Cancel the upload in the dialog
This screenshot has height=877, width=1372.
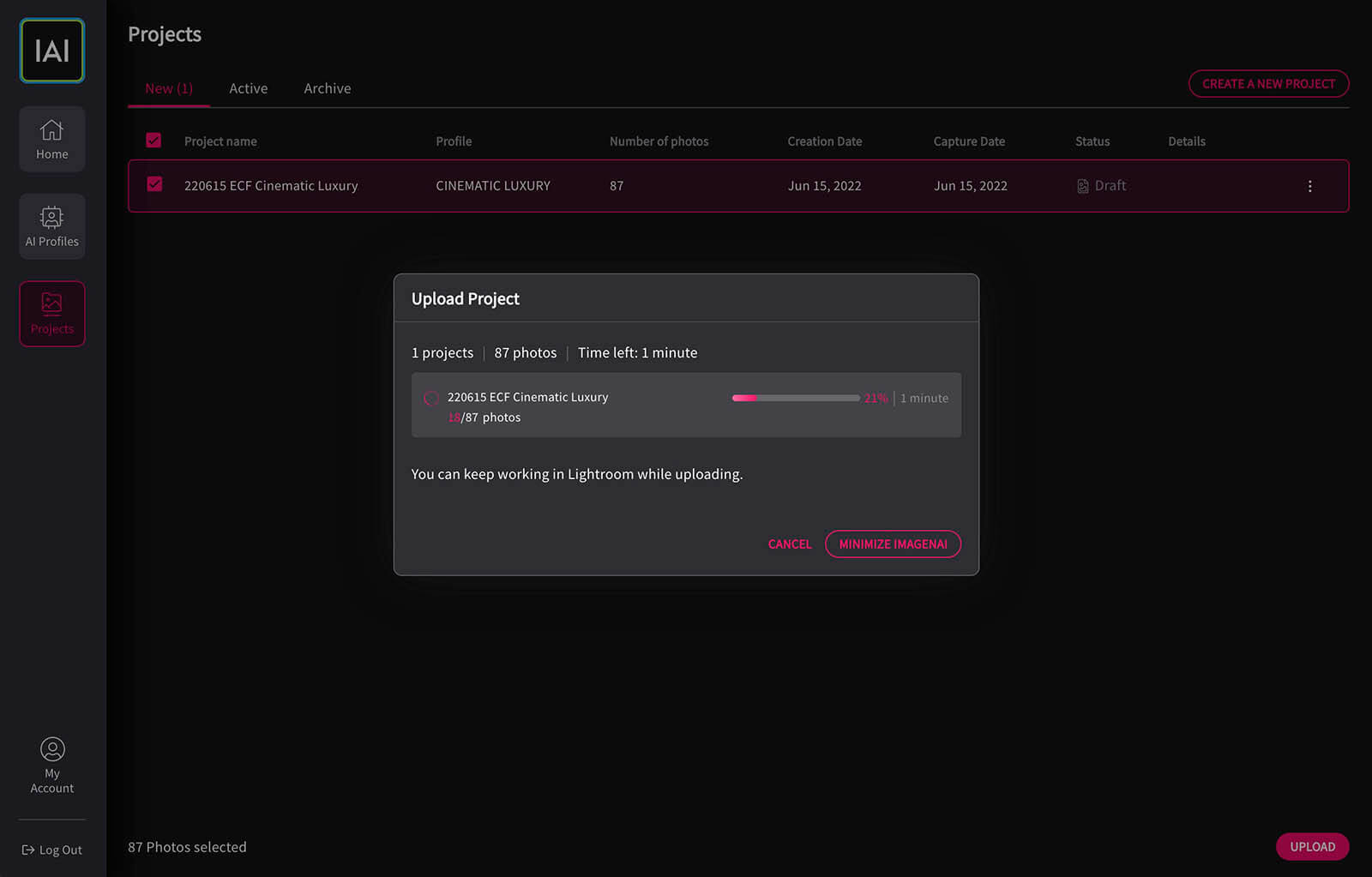tap(789, 544)
